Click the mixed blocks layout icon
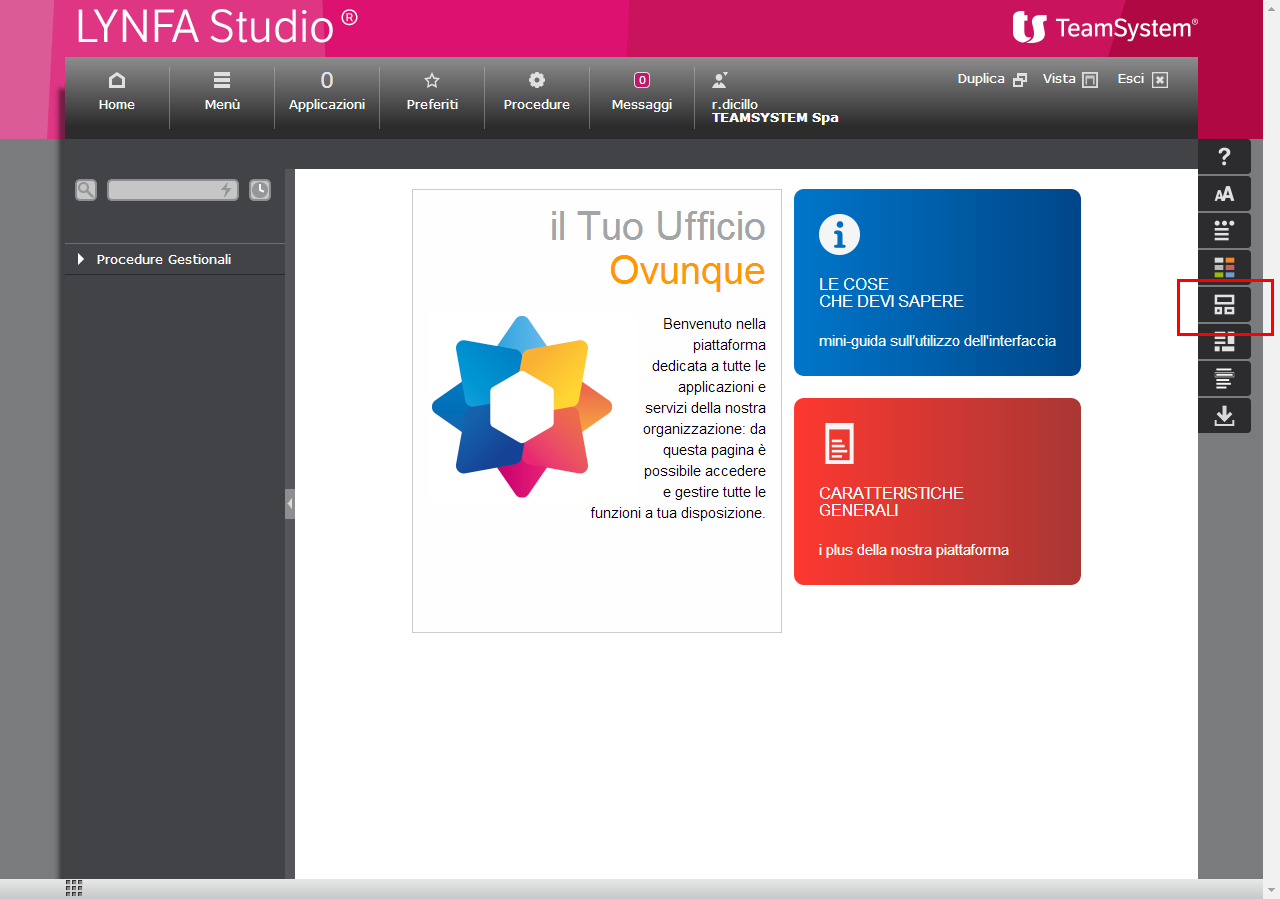This screenshot has width=1280, height=899. (x=1224, y=342)
